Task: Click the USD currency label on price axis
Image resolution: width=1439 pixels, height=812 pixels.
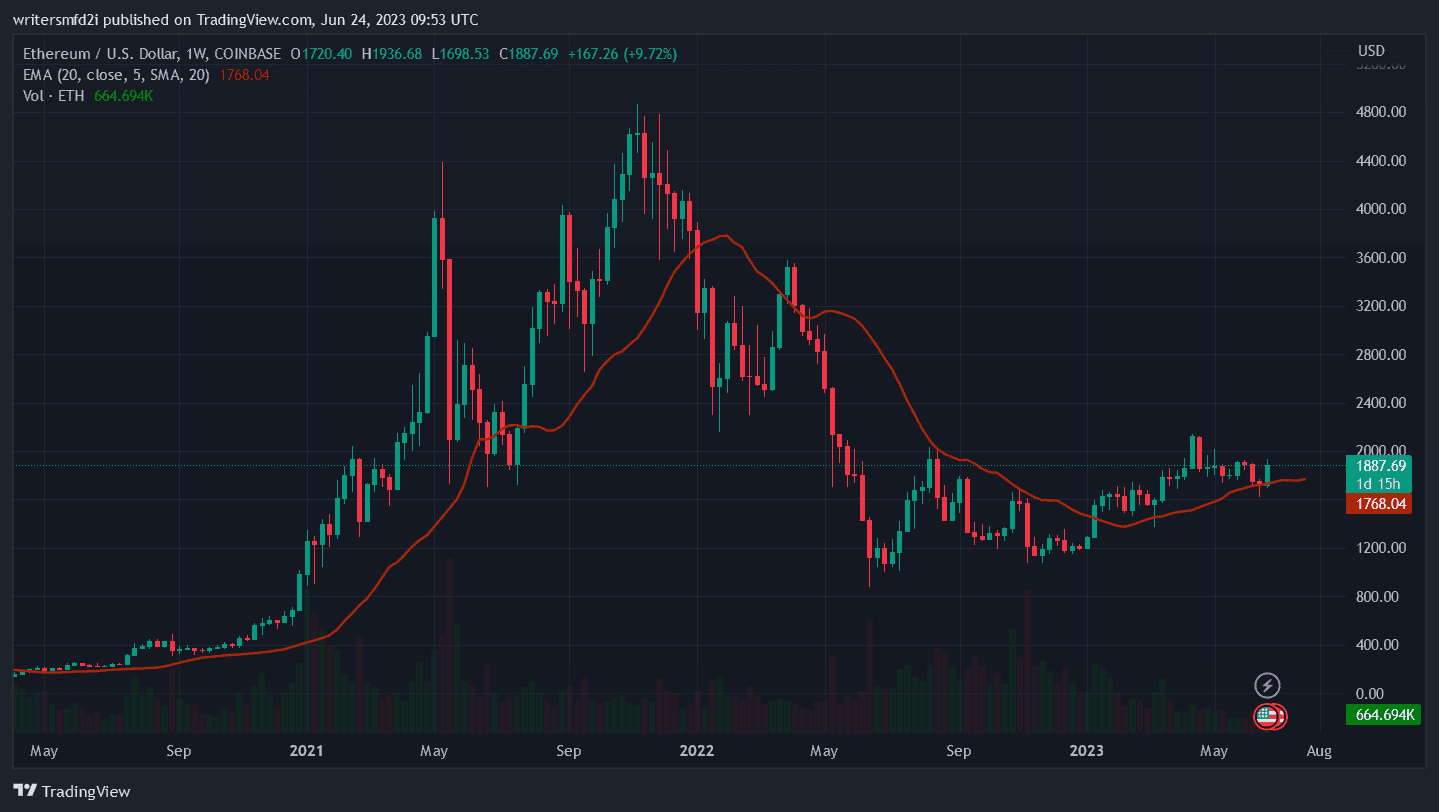Action: tap(1371, 50)
